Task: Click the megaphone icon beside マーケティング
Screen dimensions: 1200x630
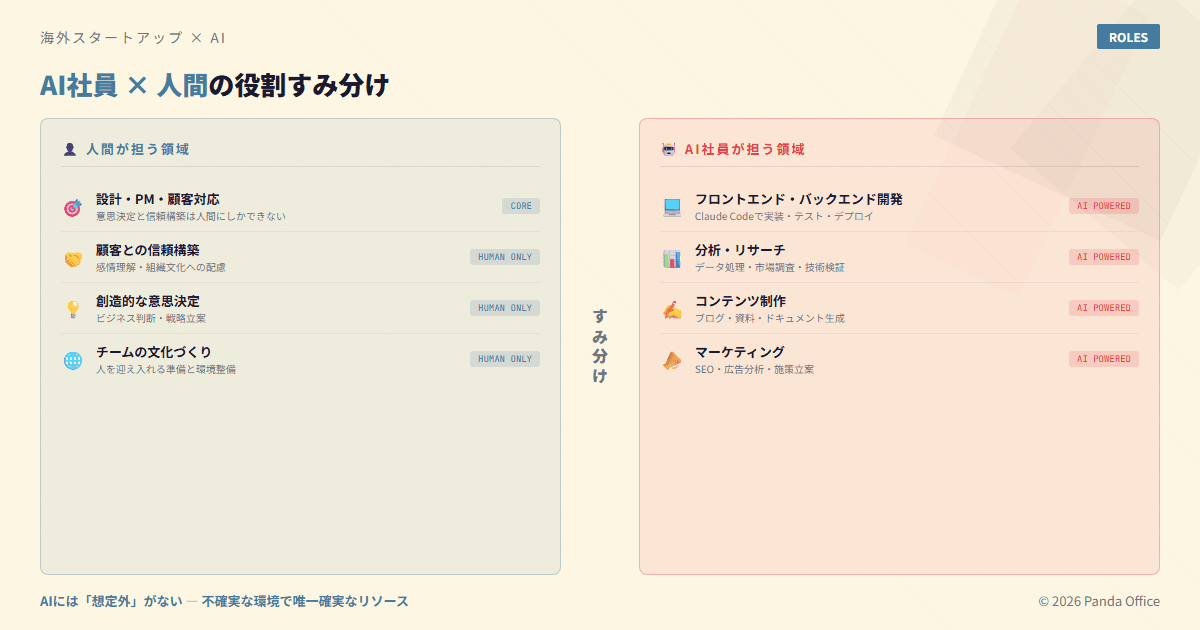Action: pos(672,360)
